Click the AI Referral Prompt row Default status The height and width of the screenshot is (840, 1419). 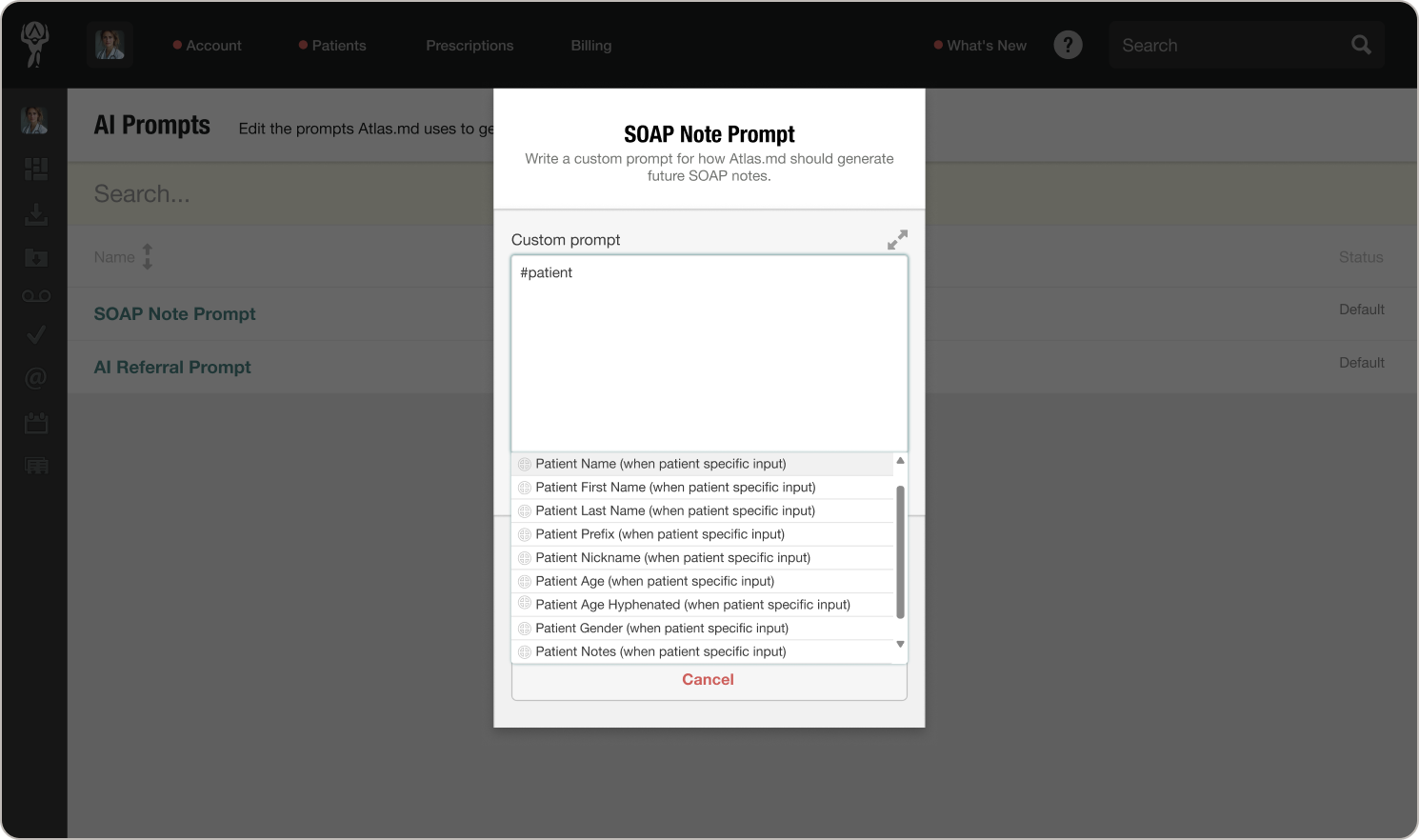click(x=1361, y=363)
